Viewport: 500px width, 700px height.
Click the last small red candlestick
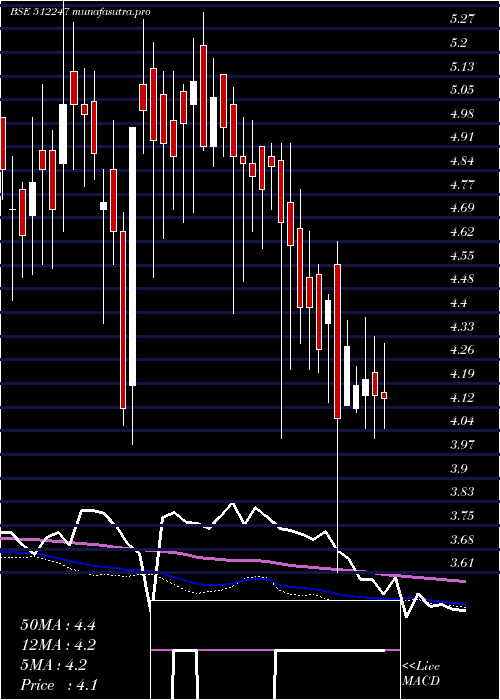[x=384, y=396]
